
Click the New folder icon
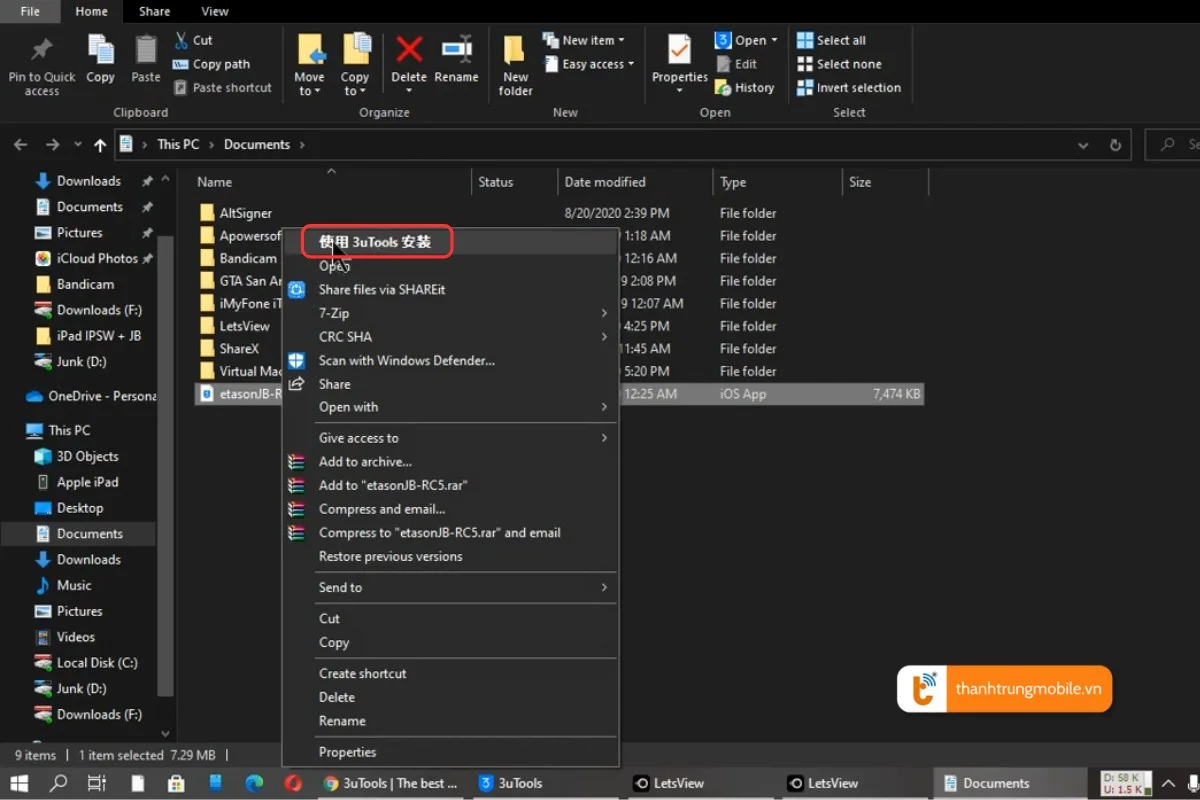pyautogui.click(x=515, y=52)
